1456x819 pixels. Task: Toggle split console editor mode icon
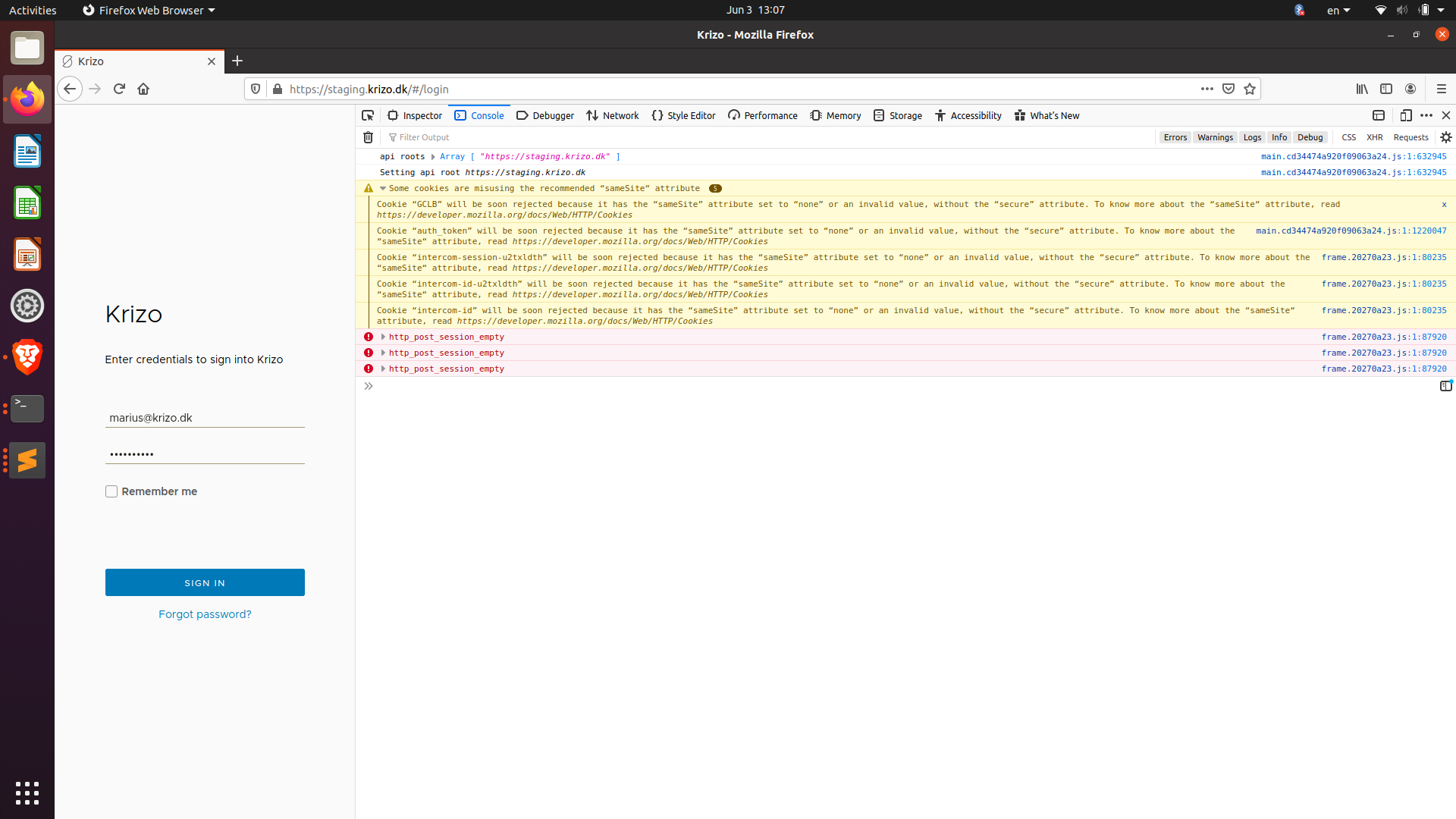point(1446,386)
